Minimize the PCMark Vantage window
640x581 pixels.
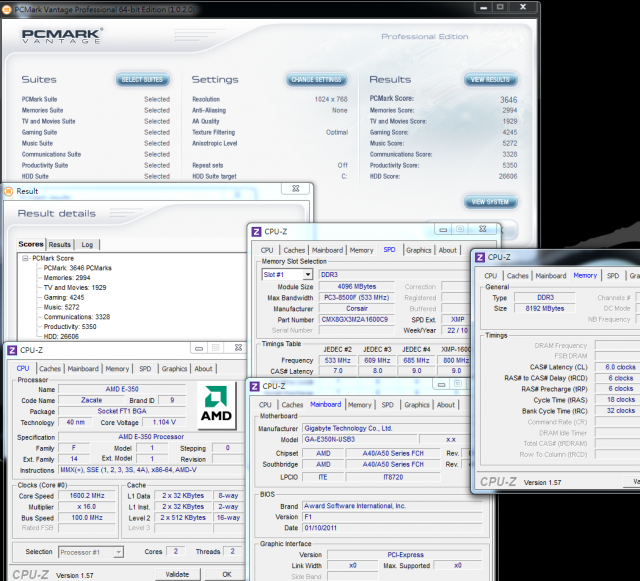484,7
